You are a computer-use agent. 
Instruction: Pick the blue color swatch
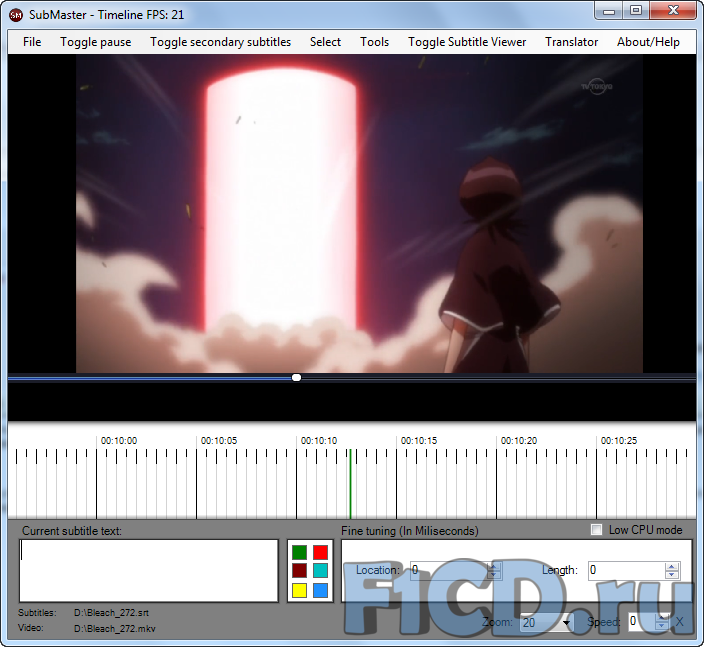(x=321, y=590)
